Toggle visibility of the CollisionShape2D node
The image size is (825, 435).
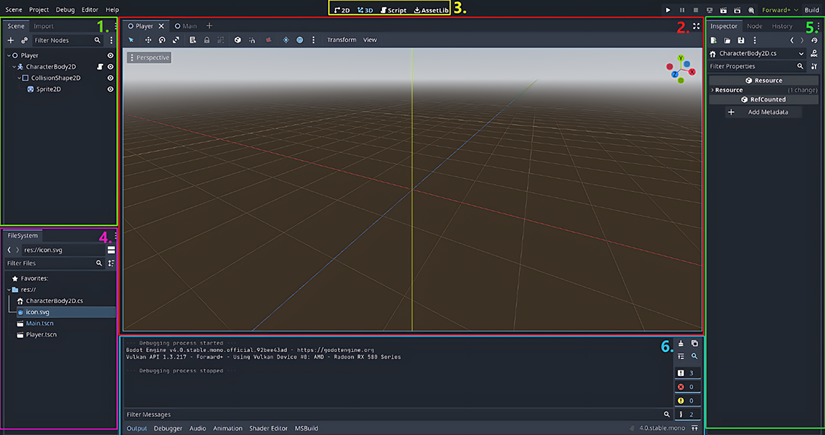click(x=110, y=78)
